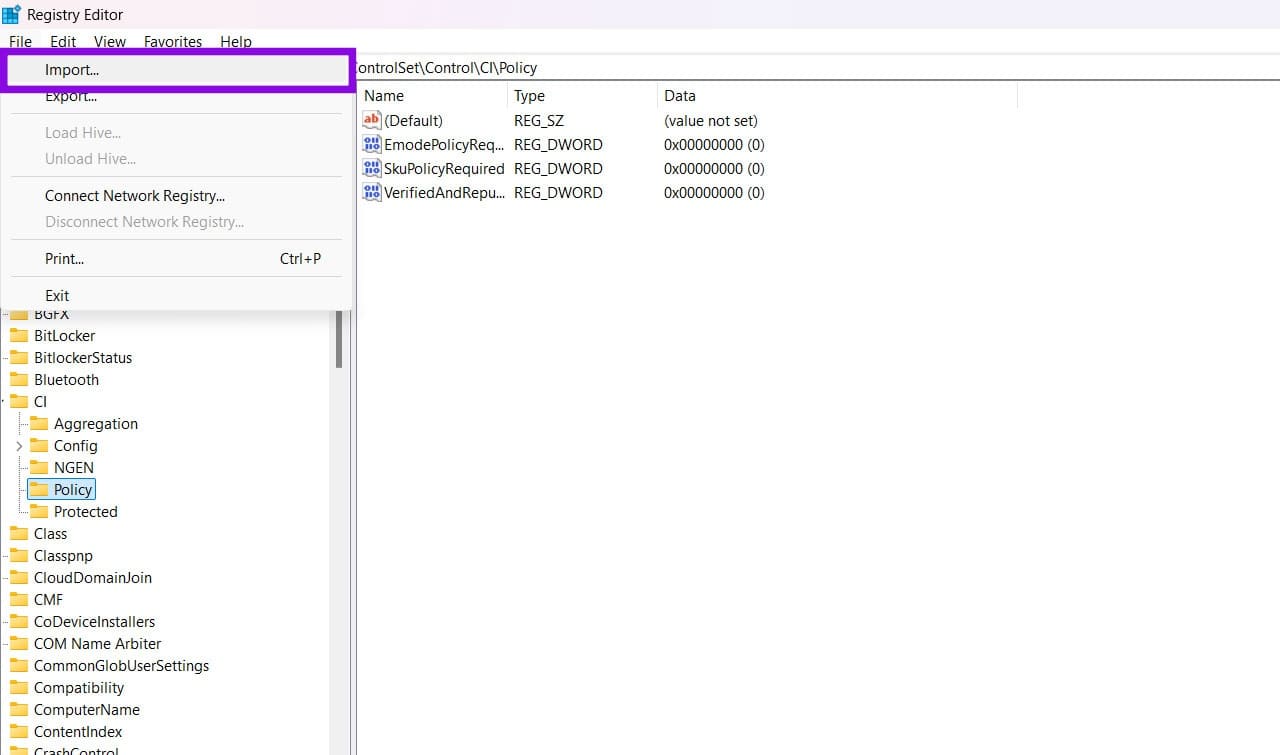Click the CoDeviceInstallers folder icon
Viewport: 1280px width, 755px height.
coord(19,621)
